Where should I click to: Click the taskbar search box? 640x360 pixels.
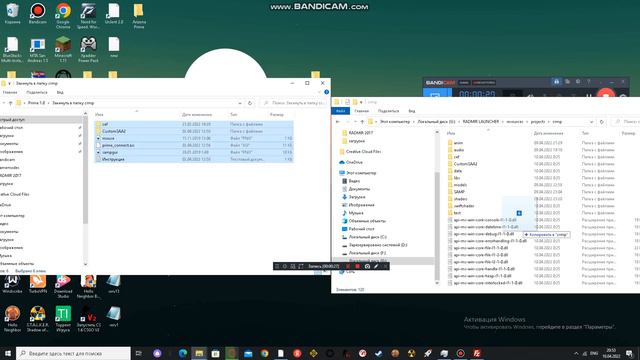tap(73, 353)
